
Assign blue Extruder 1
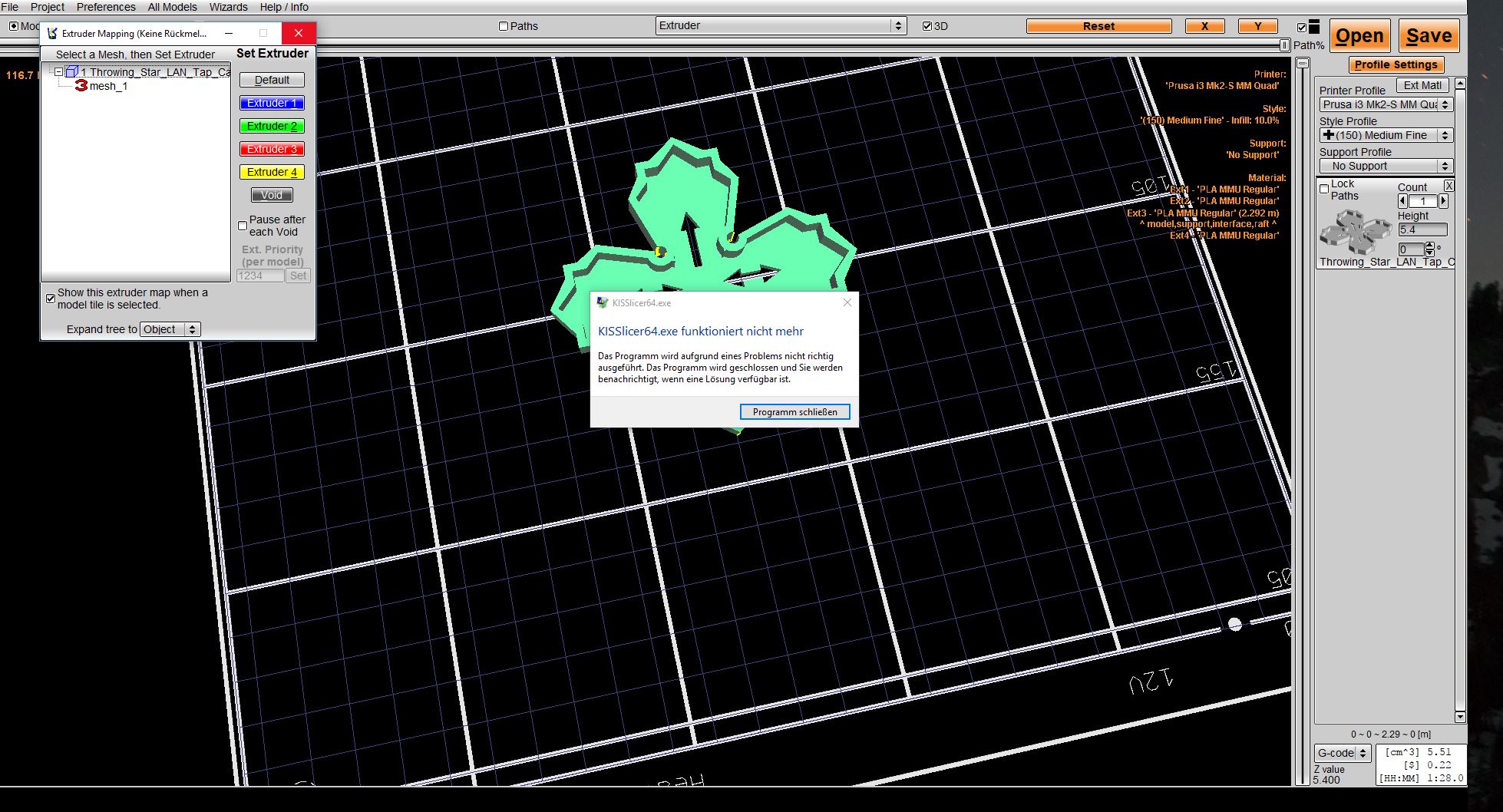click(x=272, y=103)
